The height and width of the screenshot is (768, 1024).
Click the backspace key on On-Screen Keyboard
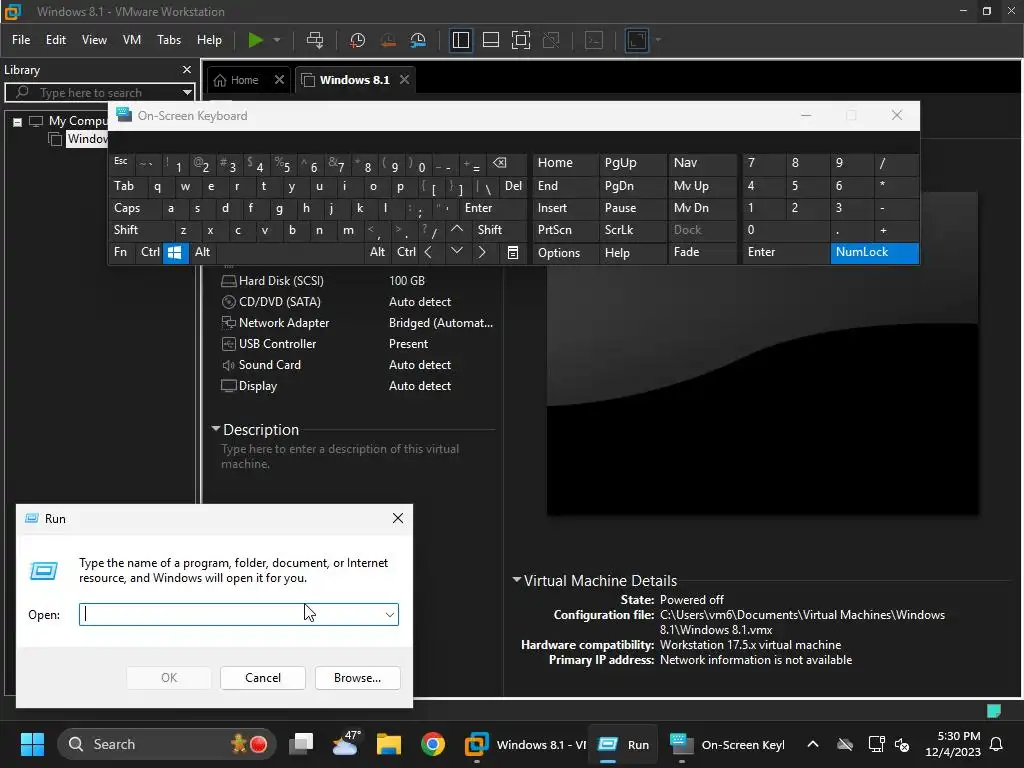(500, 163)
